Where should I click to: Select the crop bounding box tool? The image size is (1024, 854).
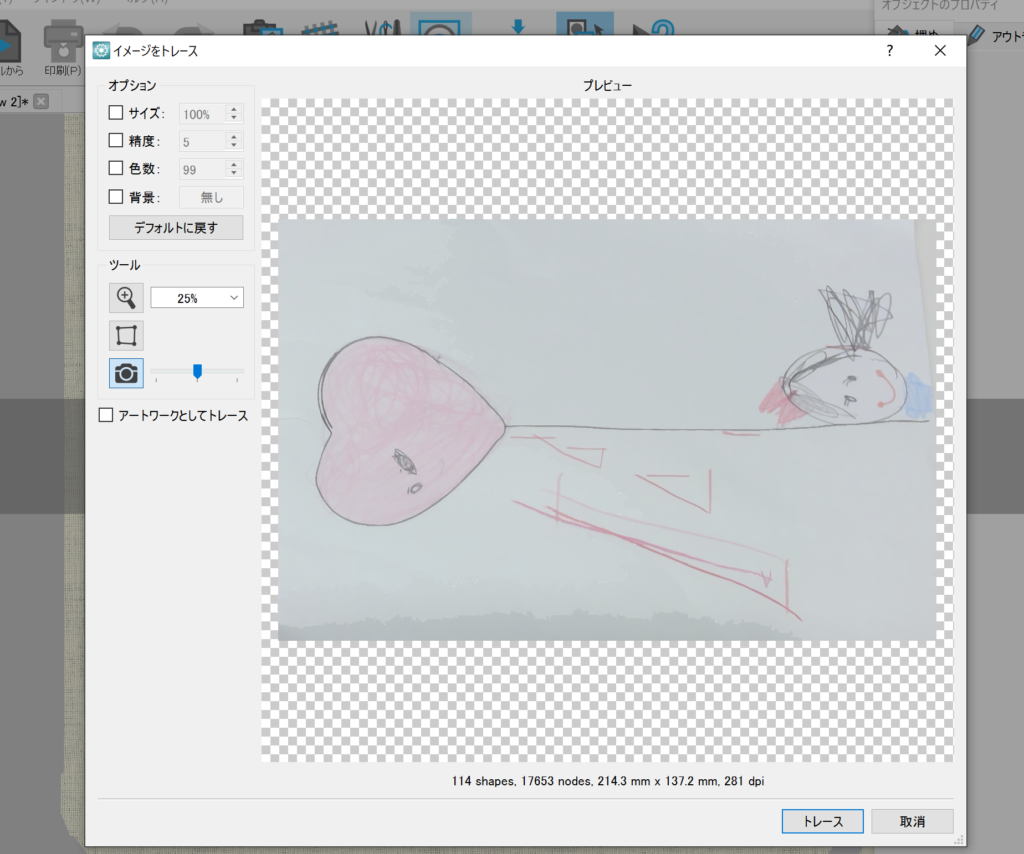126,335
